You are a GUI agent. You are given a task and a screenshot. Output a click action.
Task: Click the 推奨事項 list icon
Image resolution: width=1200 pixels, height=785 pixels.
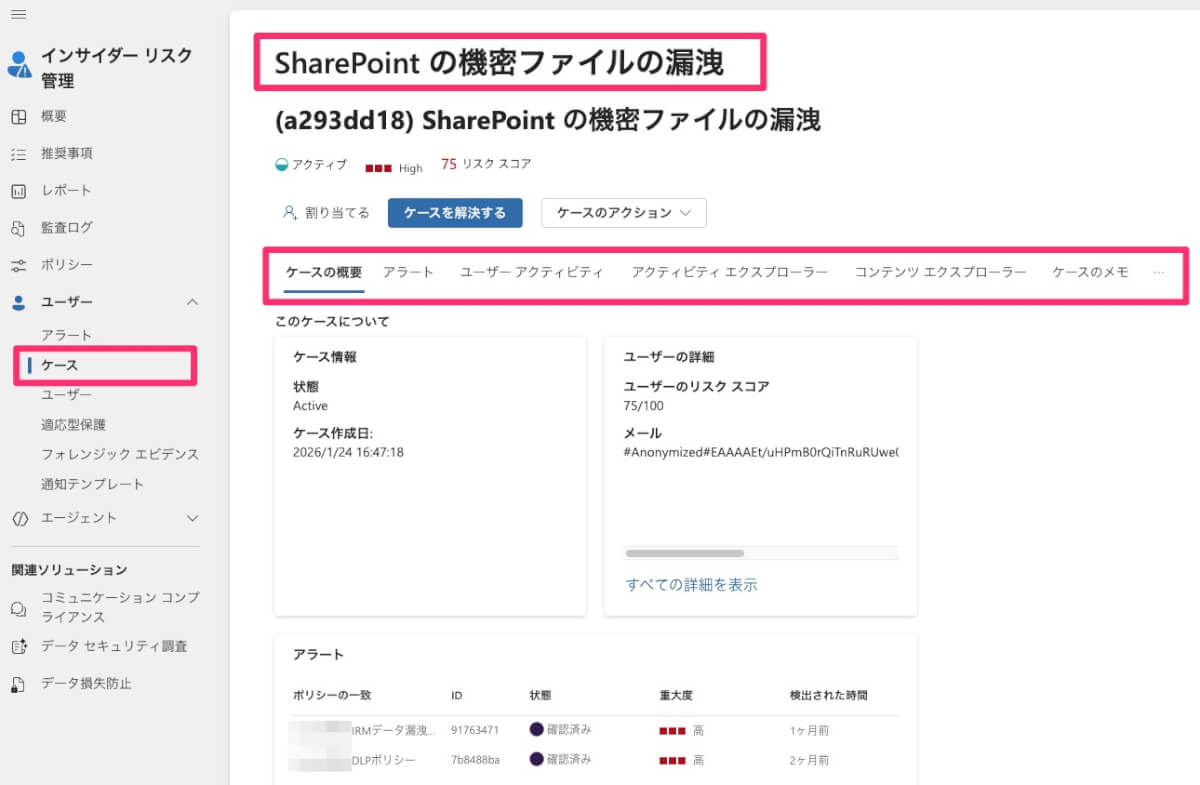[x=18, y=153]
